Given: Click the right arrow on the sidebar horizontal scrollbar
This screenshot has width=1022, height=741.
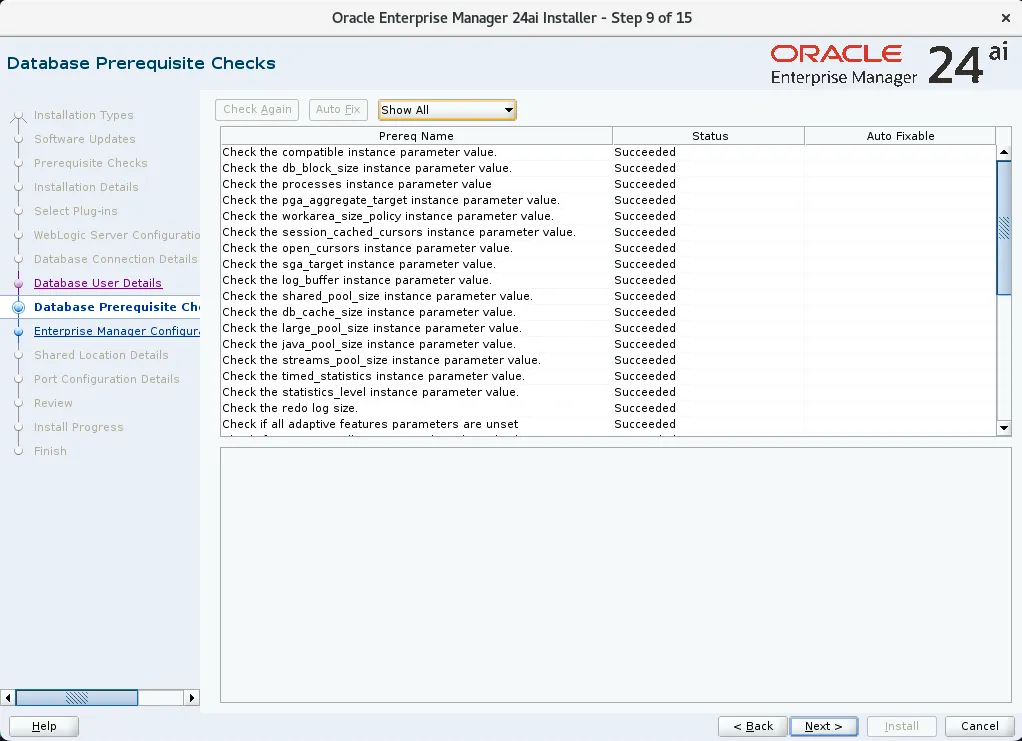Looking at the screenshot, I should coord(191,697).
